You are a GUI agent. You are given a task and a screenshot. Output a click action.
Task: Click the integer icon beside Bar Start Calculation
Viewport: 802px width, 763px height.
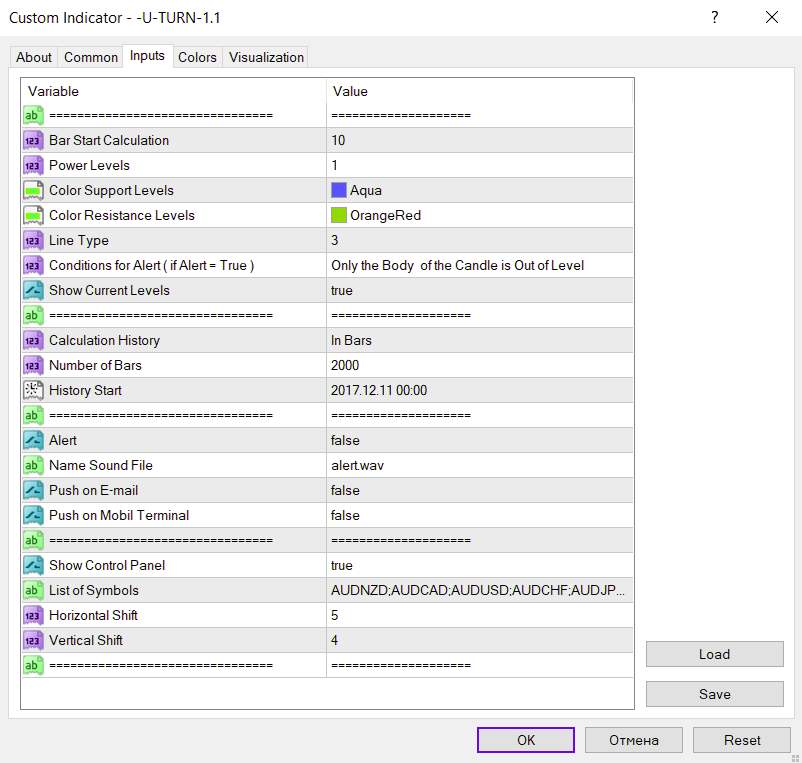32,140
